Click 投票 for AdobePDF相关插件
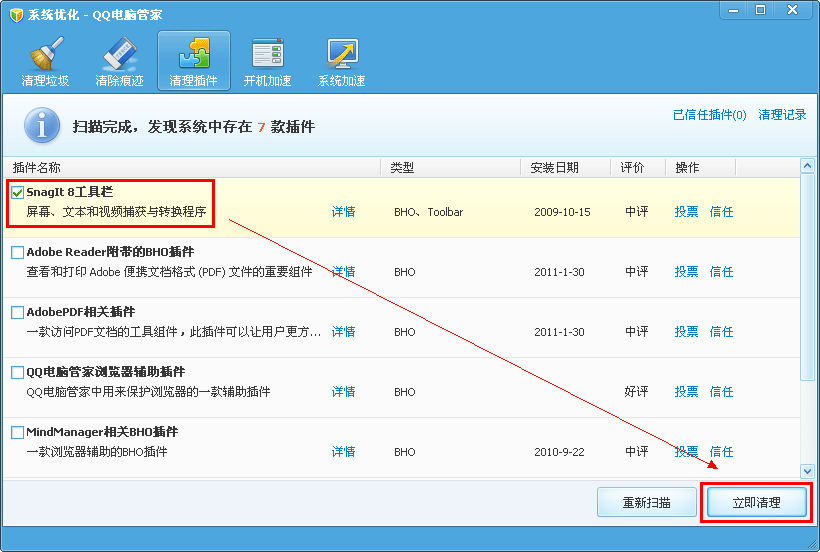The width and height of the screenshot is (820, 552). 686,332
